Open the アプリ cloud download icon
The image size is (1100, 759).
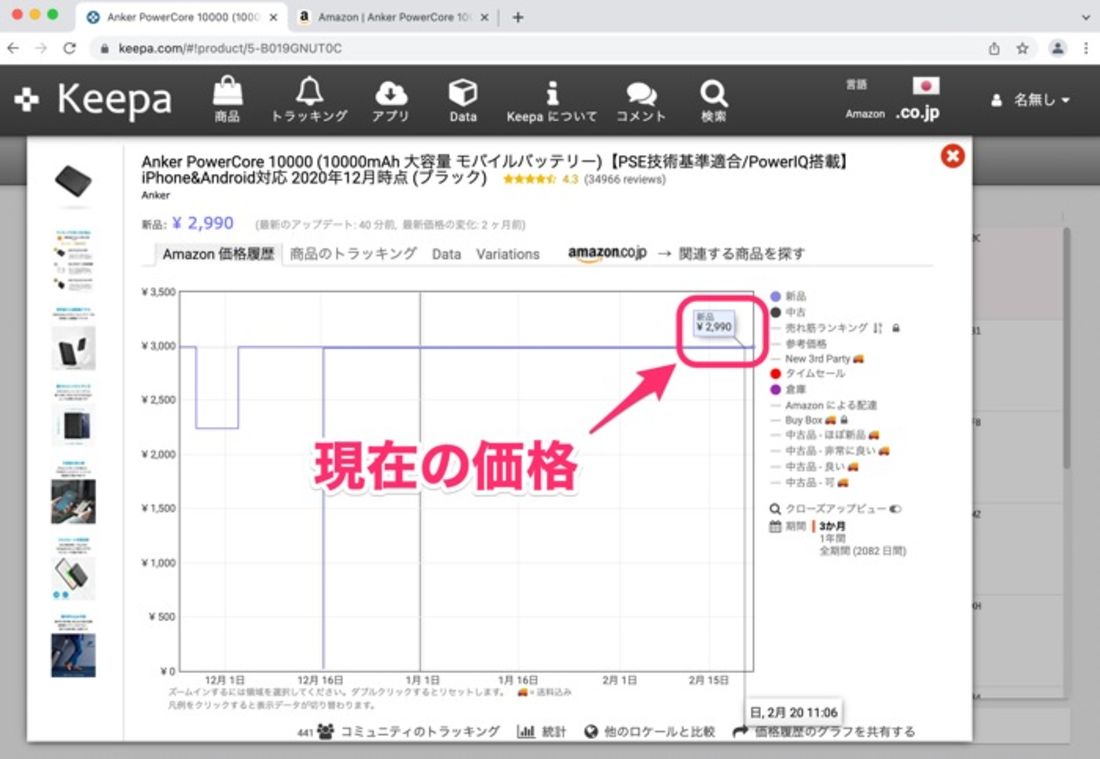point(391,100)
